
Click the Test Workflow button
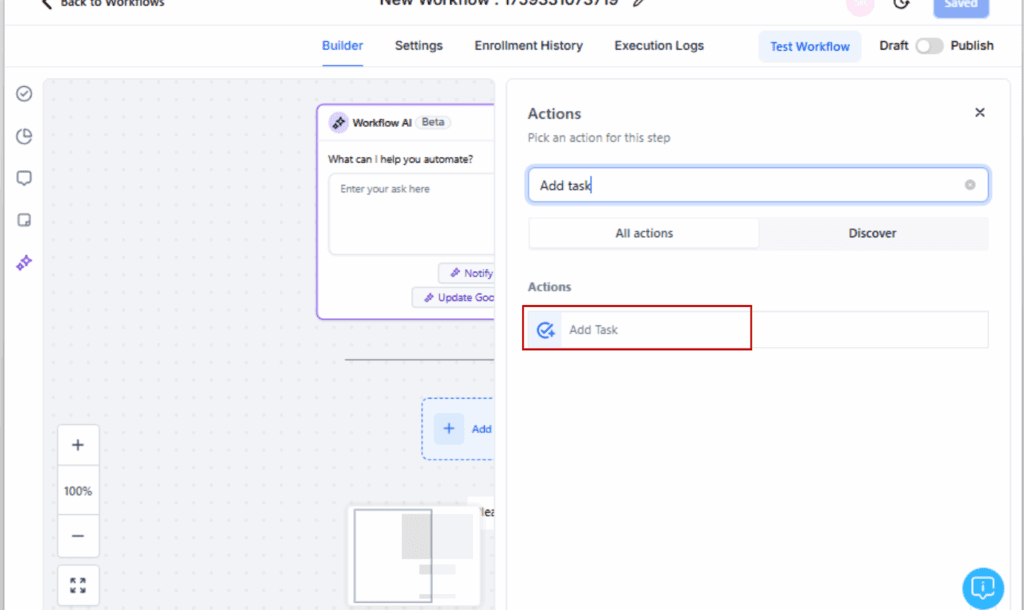coord(809,46)
